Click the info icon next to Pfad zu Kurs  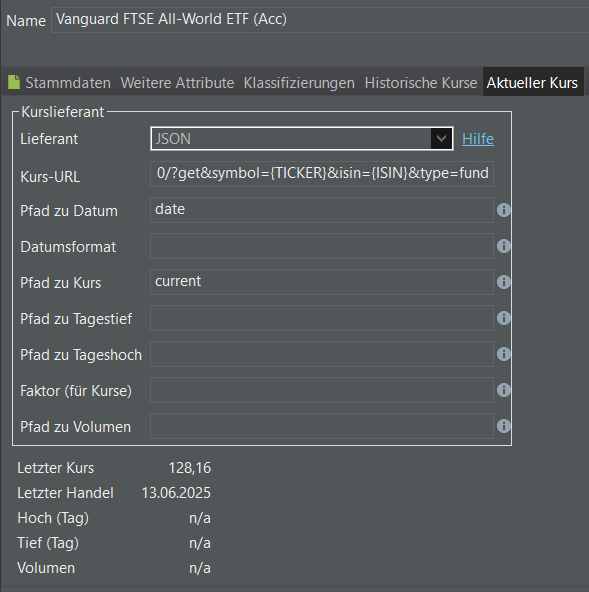(504, 282)
